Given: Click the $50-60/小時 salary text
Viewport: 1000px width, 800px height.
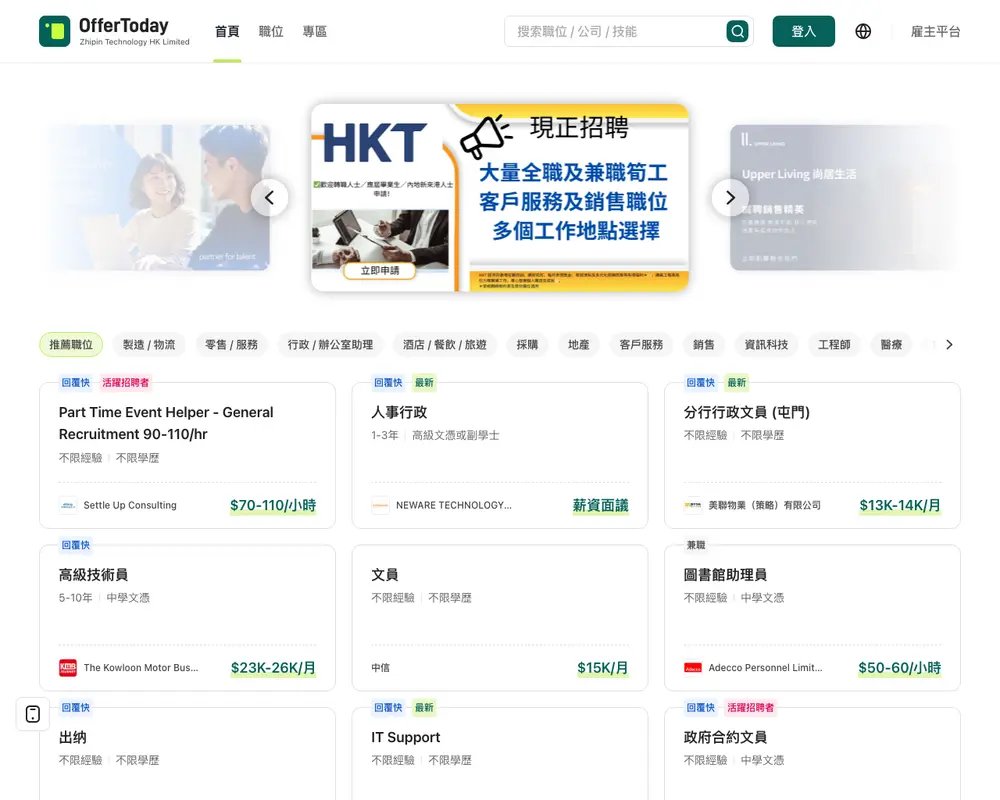Looking at the screenshot, I should 899,668.
